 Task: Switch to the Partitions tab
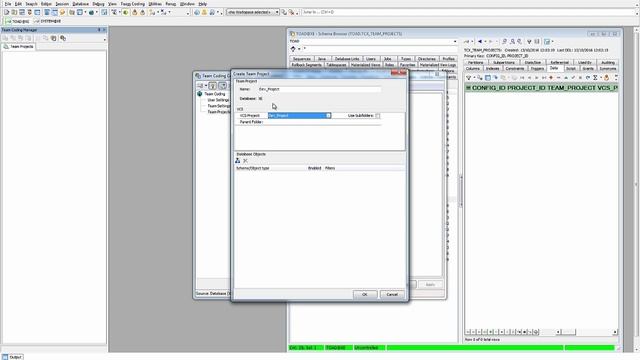click(x=475, y=62)
